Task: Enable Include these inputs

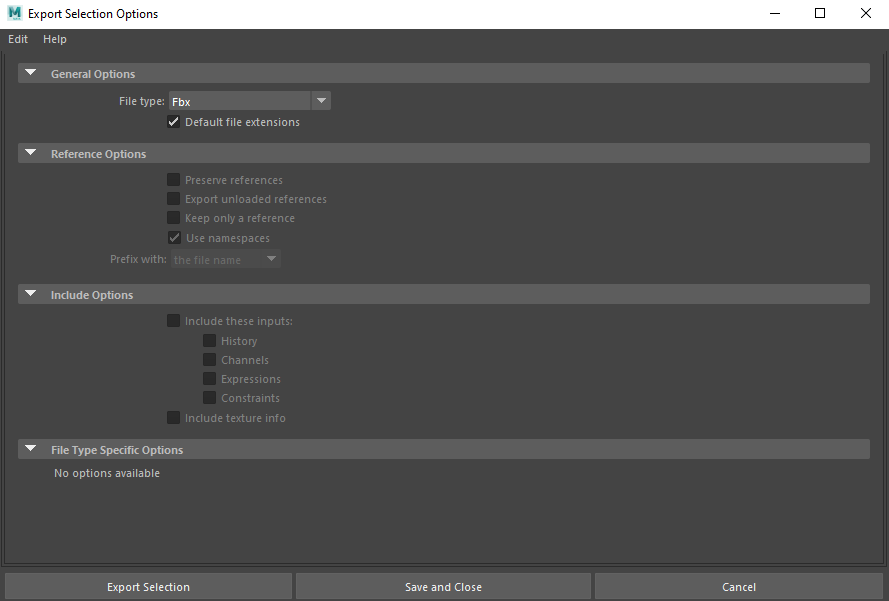Action: tap(173, 320)
